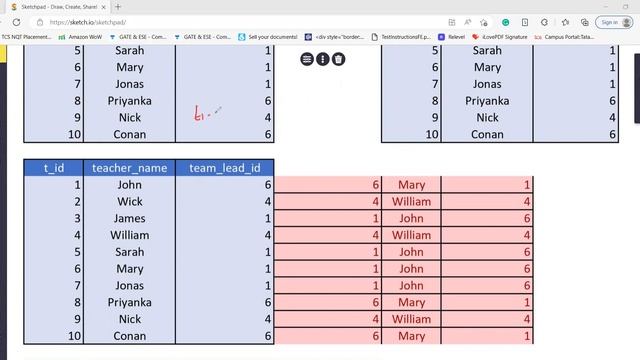Viewport: 640px width, 360px height.
Task: Open the Campus Portal Tata bookmark
Action: (564, 37)
